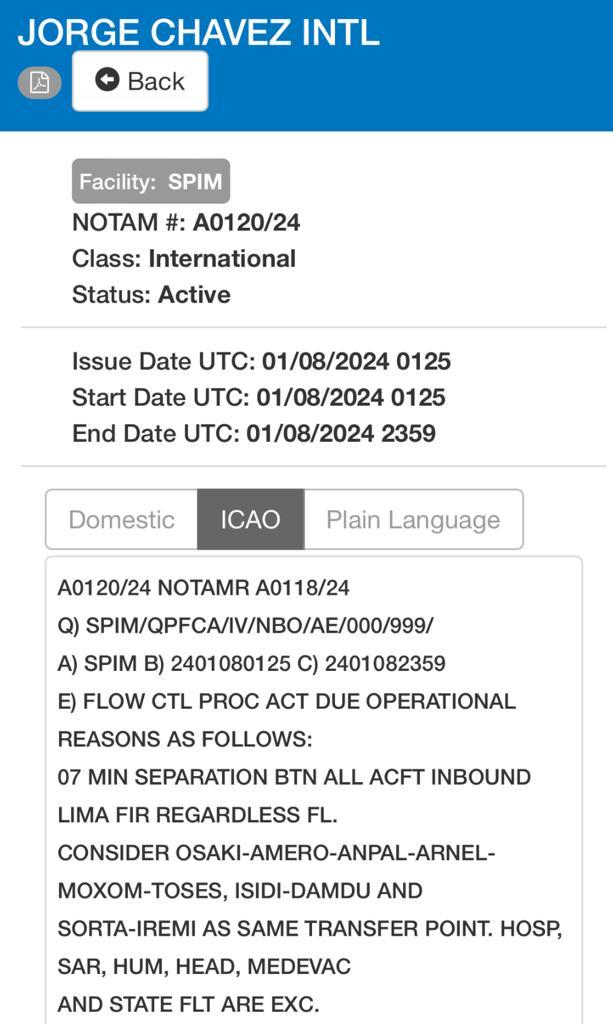Click the left arrow icon in Back
Image resolution: width=613 pixels, height=1024 pixels.
coord(107,80)
